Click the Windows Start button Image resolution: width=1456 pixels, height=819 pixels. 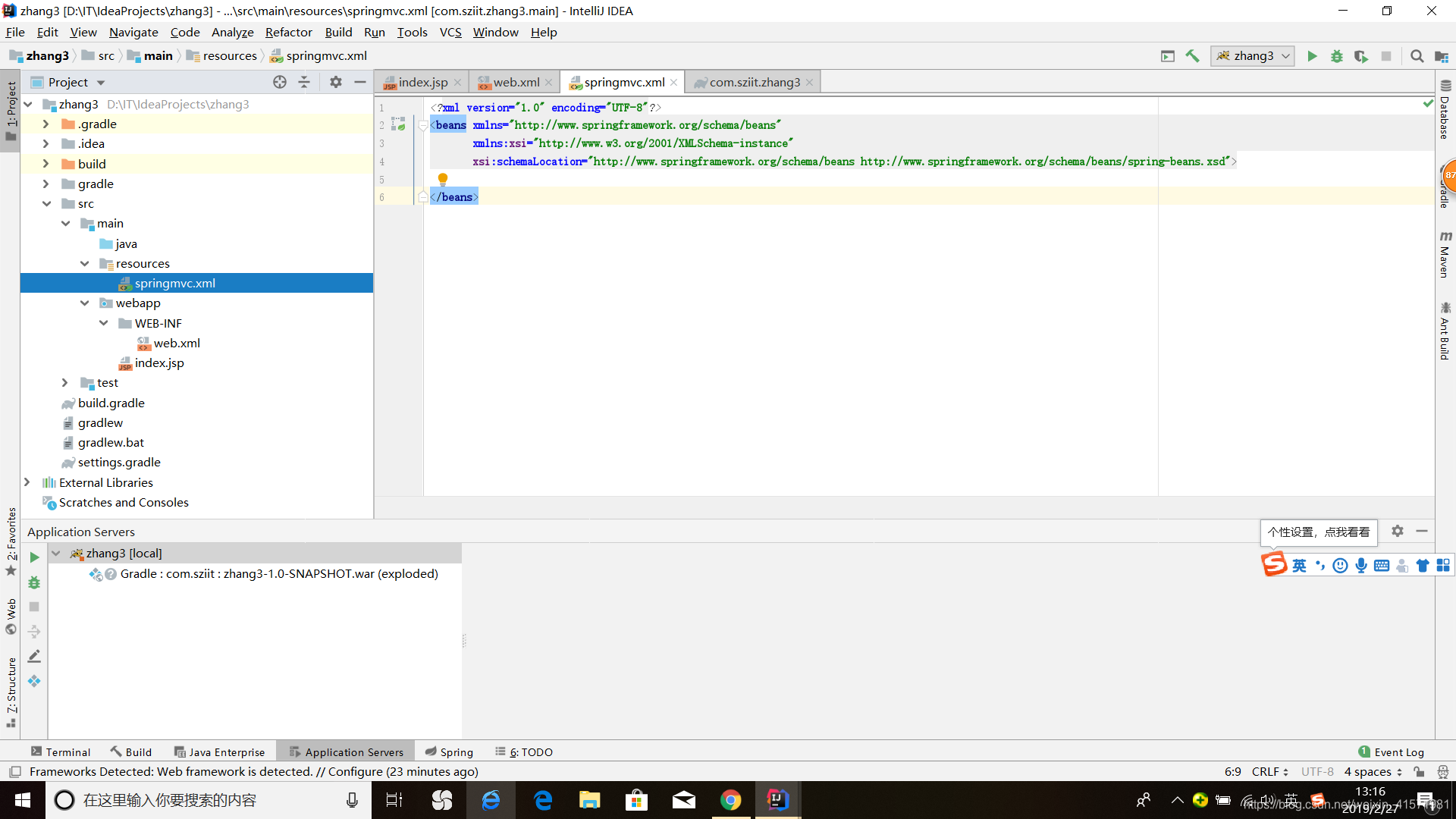[x=22, y=800]
